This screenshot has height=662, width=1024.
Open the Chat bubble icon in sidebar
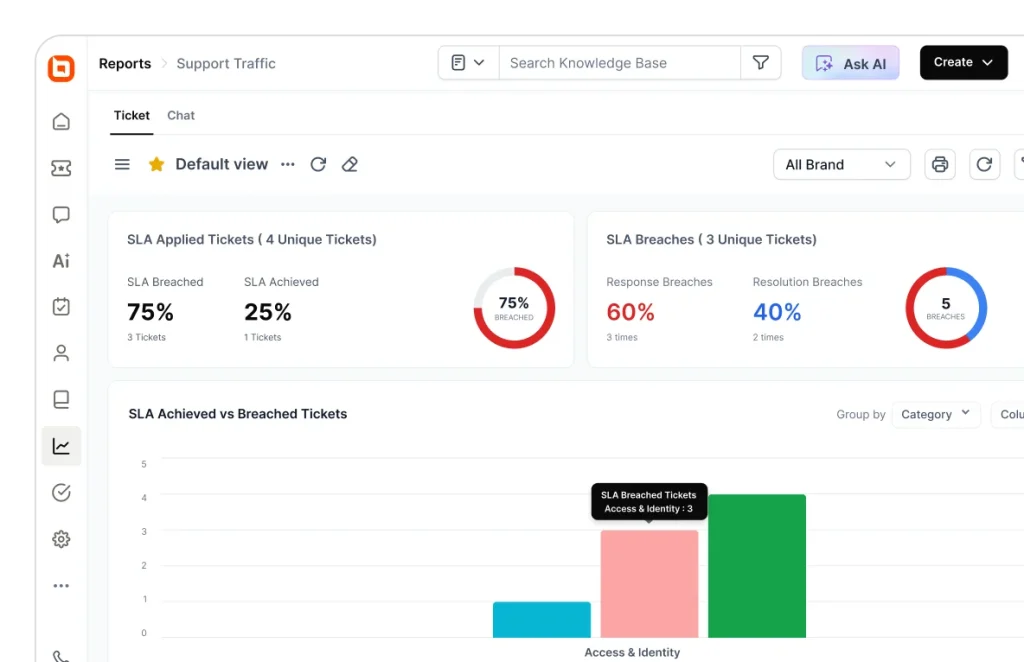pyautogui.click(x=61, y=215)
